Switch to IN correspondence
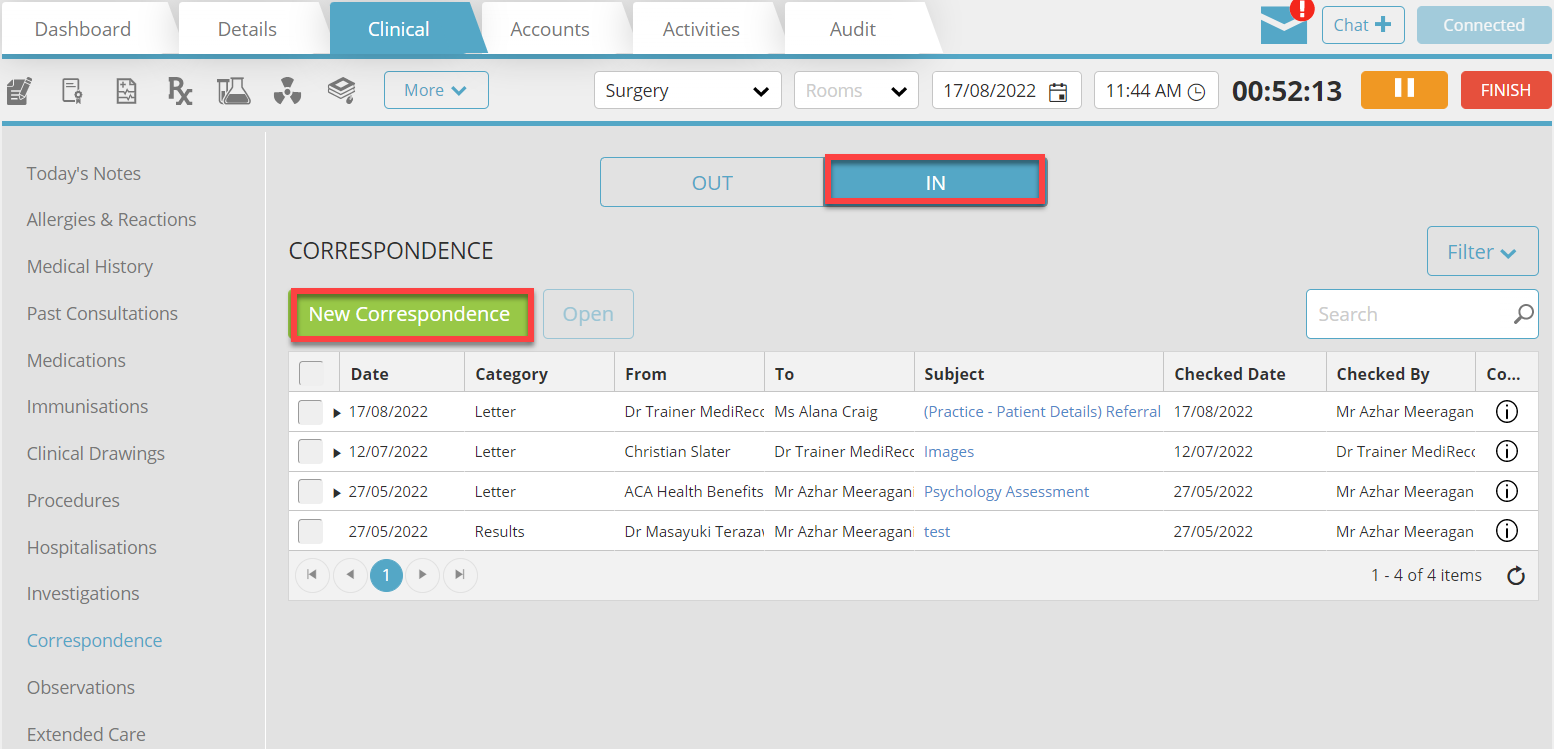This screenshot has height=749, width=1554. 935,182
